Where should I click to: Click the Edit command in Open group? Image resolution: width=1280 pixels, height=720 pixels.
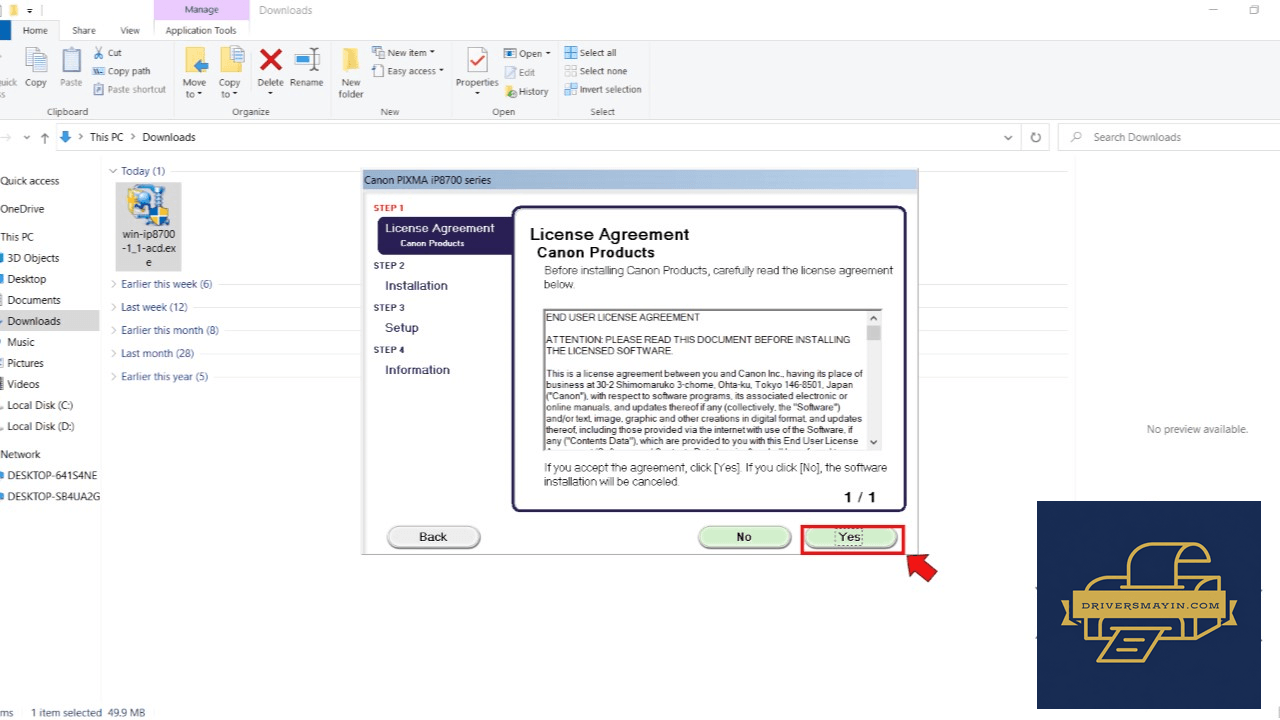point(519,72)
